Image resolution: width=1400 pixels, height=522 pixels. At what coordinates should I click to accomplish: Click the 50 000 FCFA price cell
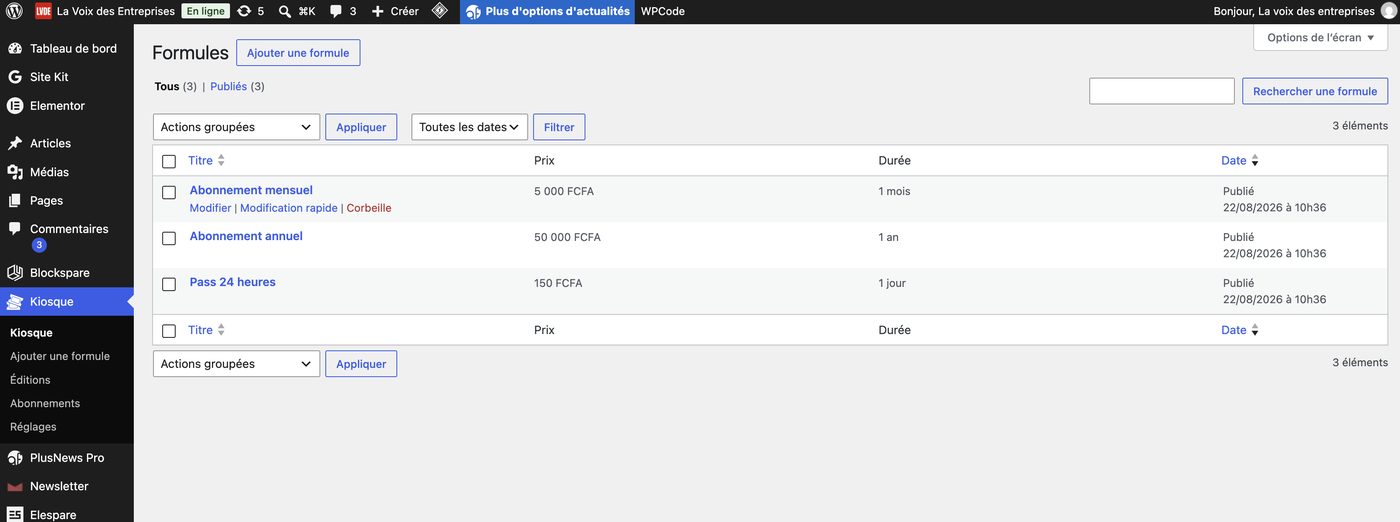567,237
